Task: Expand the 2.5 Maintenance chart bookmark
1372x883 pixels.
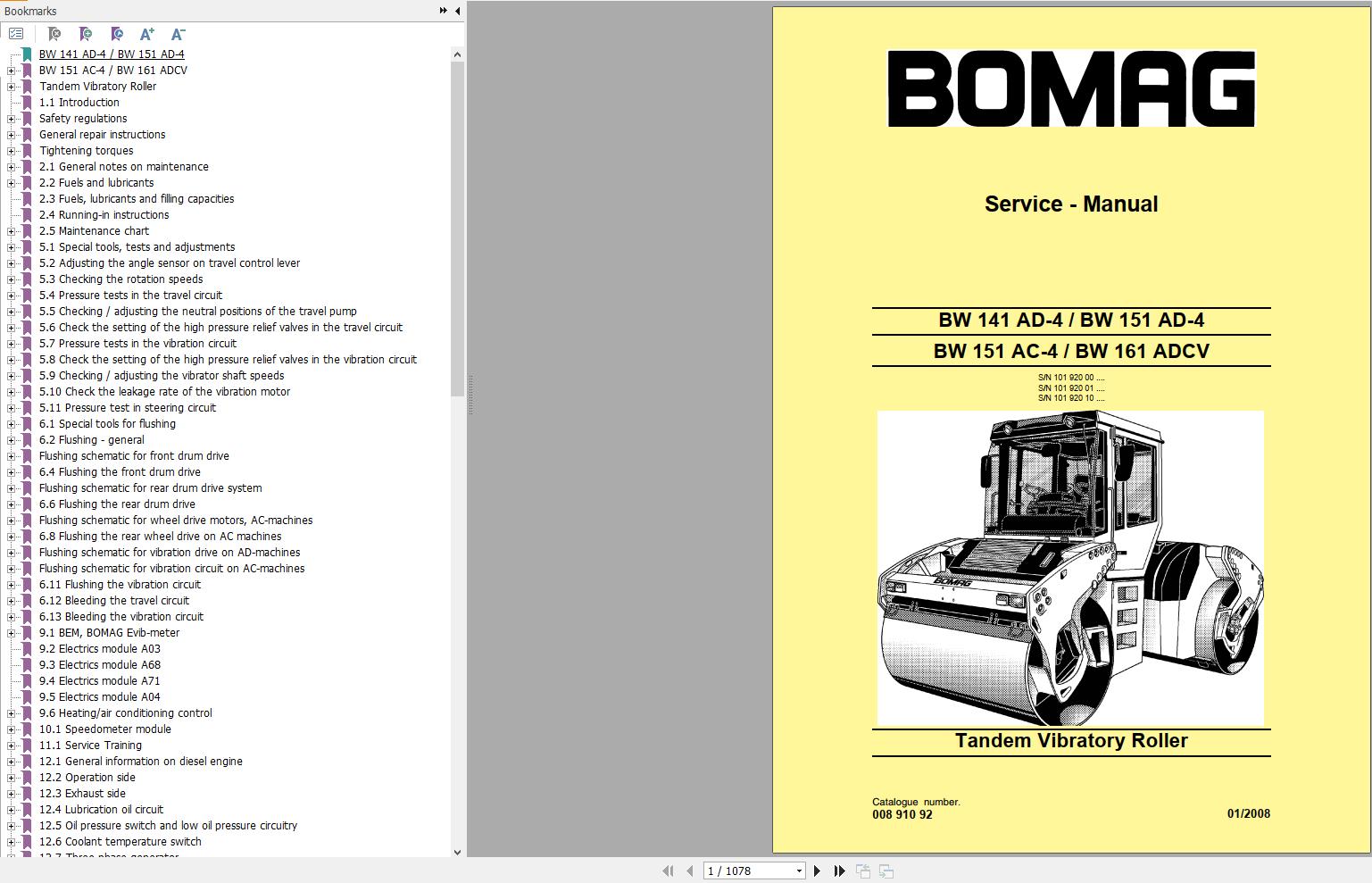Action: pos(12,231)
